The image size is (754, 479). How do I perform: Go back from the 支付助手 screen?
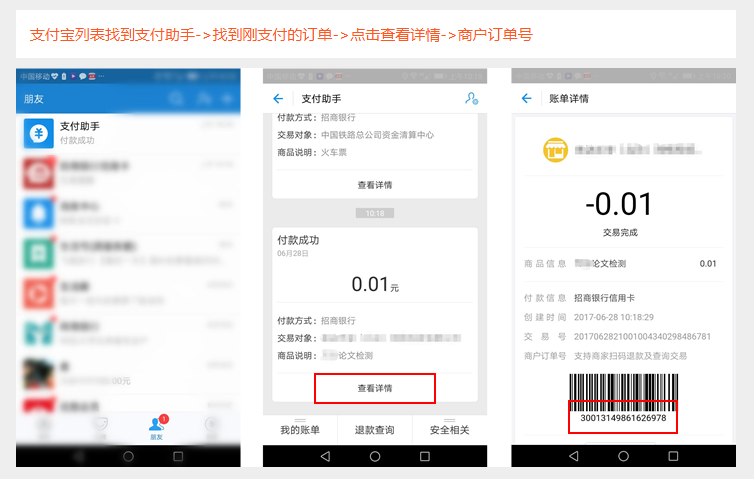click(x=278, y=99)
